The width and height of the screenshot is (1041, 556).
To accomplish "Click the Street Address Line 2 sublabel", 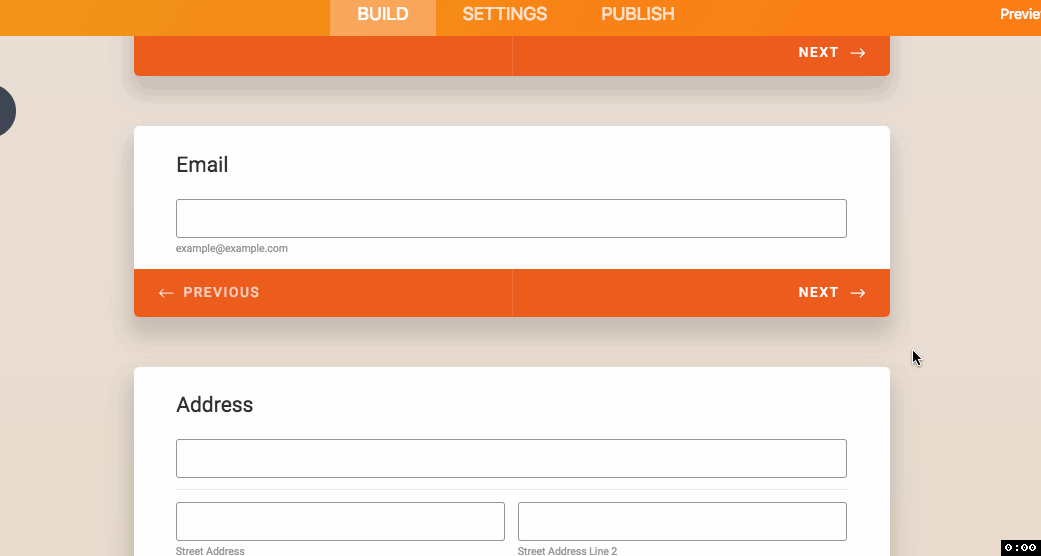I will (567, 551).
